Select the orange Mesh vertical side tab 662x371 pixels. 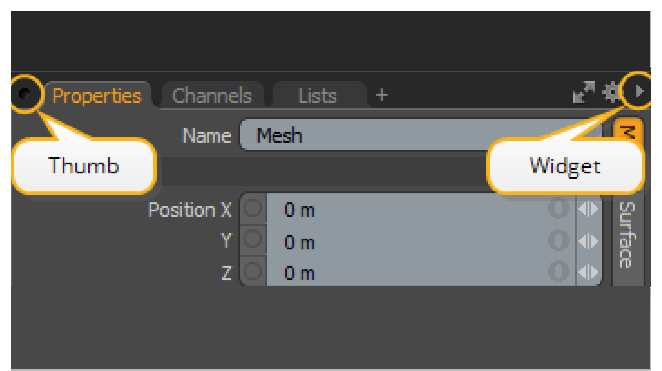click(628, 131)
